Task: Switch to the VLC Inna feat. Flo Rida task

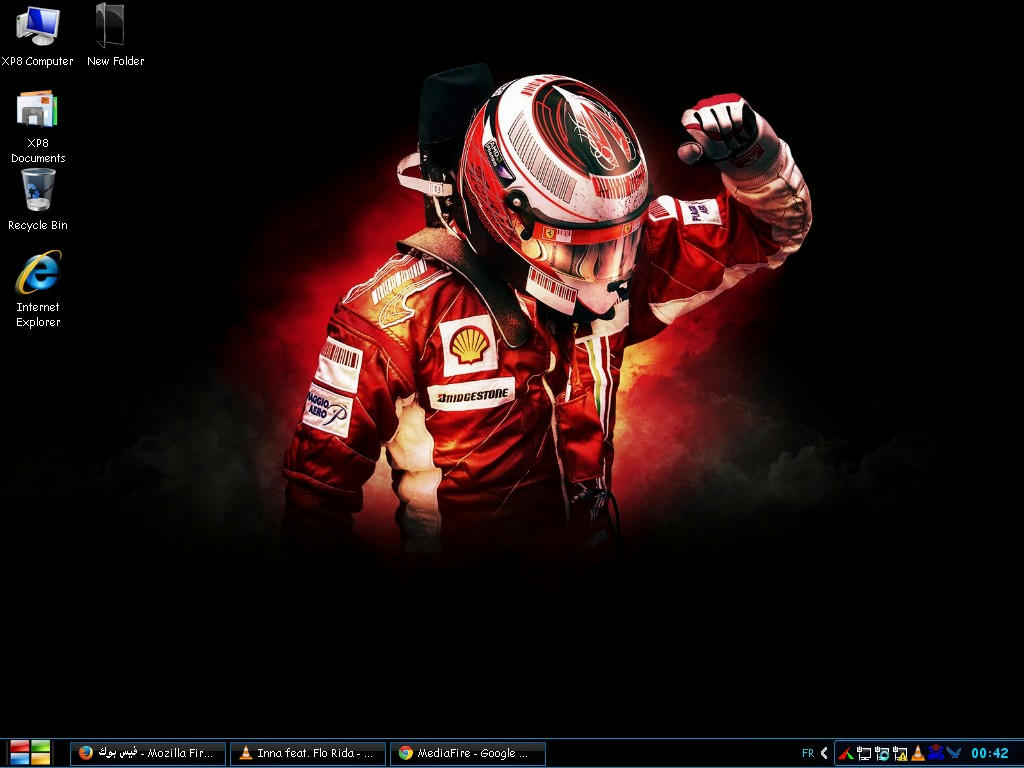Action: (308, 753)
